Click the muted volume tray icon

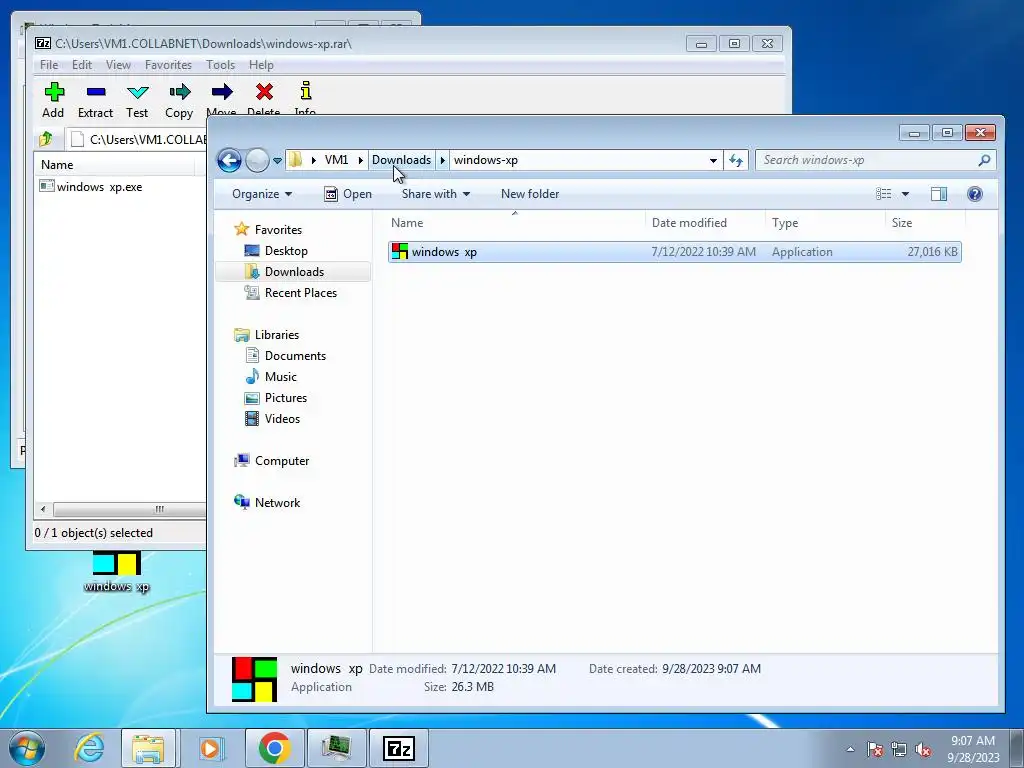pos(923,750)
